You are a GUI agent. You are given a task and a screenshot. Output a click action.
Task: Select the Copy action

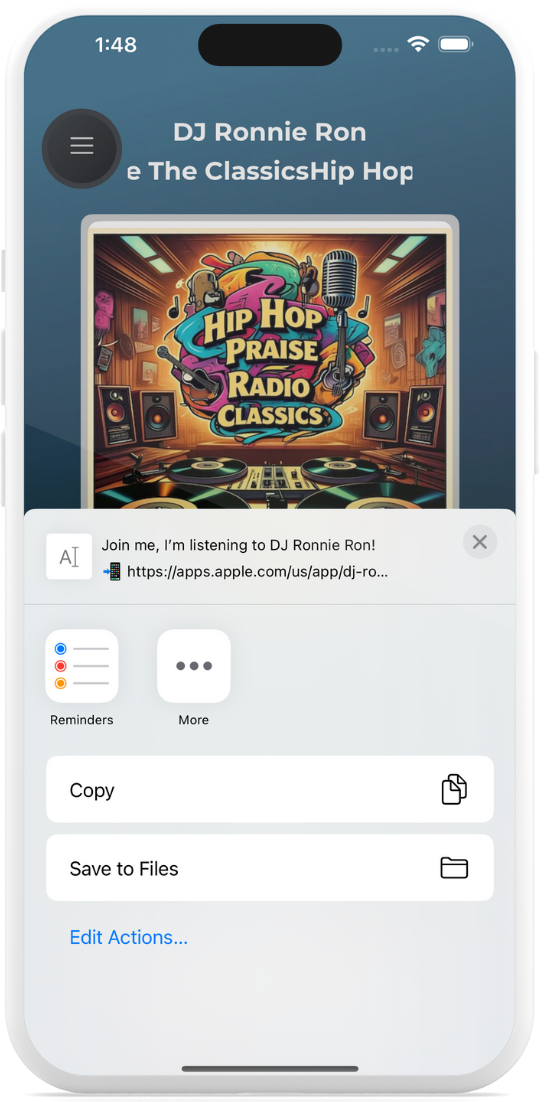tap(270, 789)
